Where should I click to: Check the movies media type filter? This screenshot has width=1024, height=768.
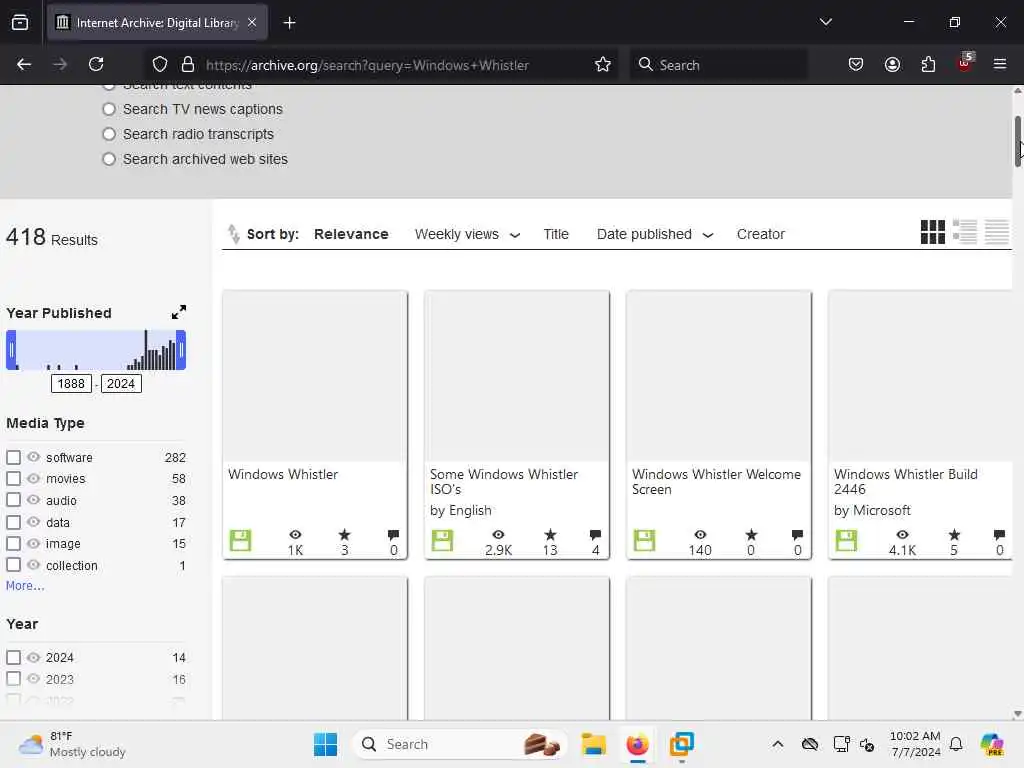[x=14, y=478]
